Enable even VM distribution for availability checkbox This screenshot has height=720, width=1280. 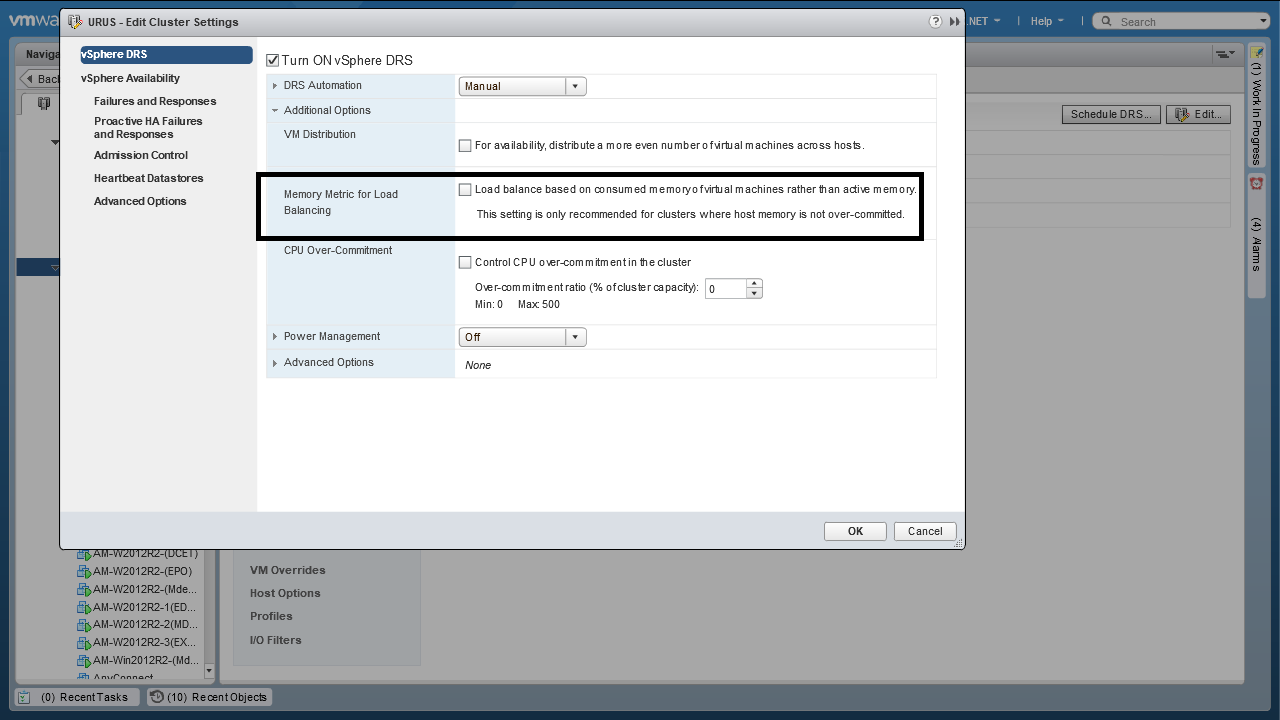point(465,146)
